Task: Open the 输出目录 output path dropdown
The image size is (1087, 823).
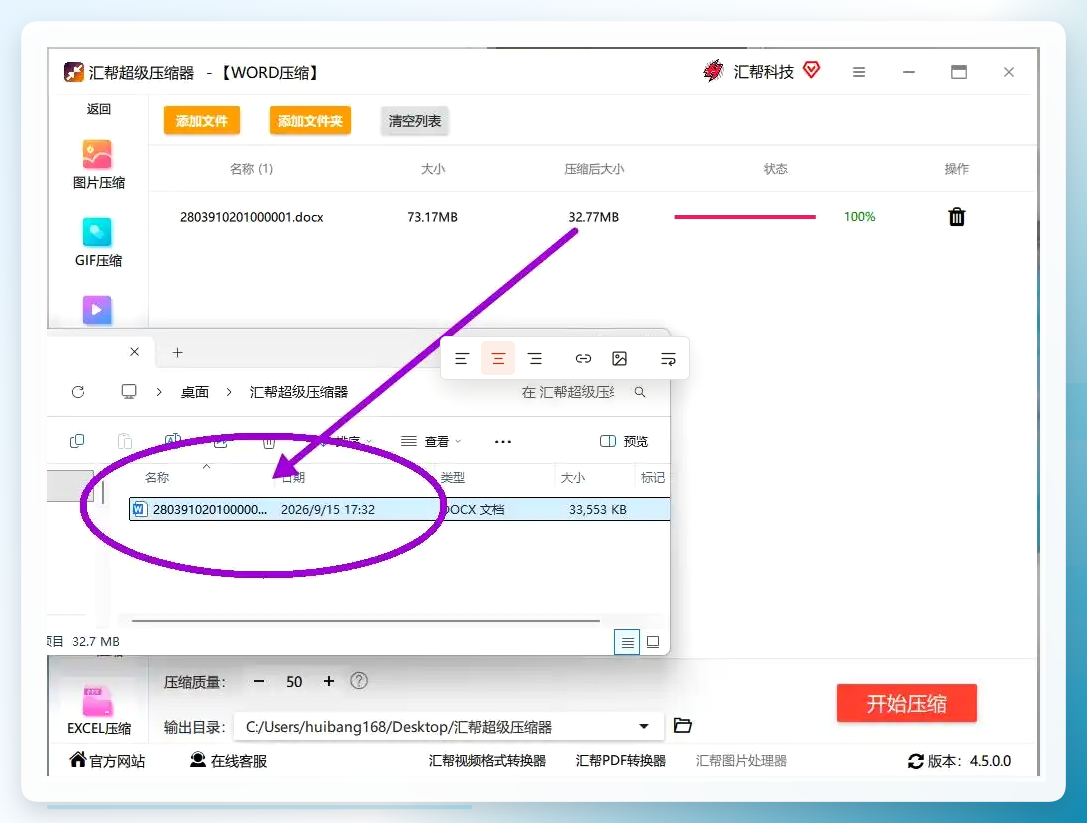Action: [644, 727]
